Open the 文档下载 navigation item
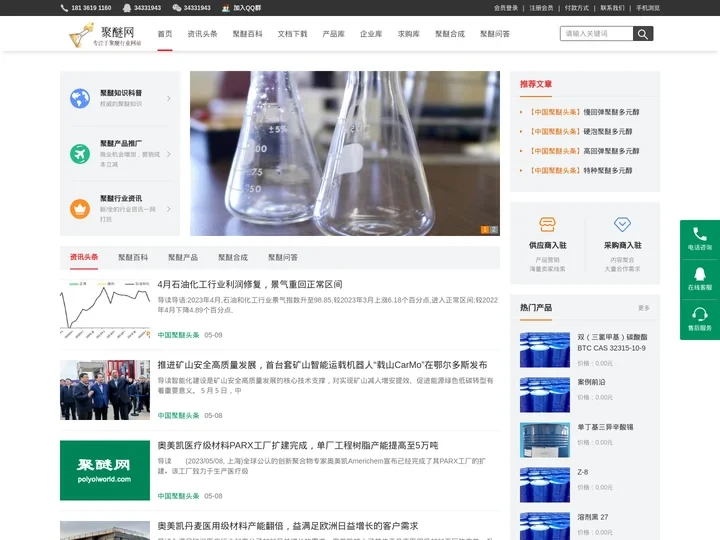 (292, 34)
